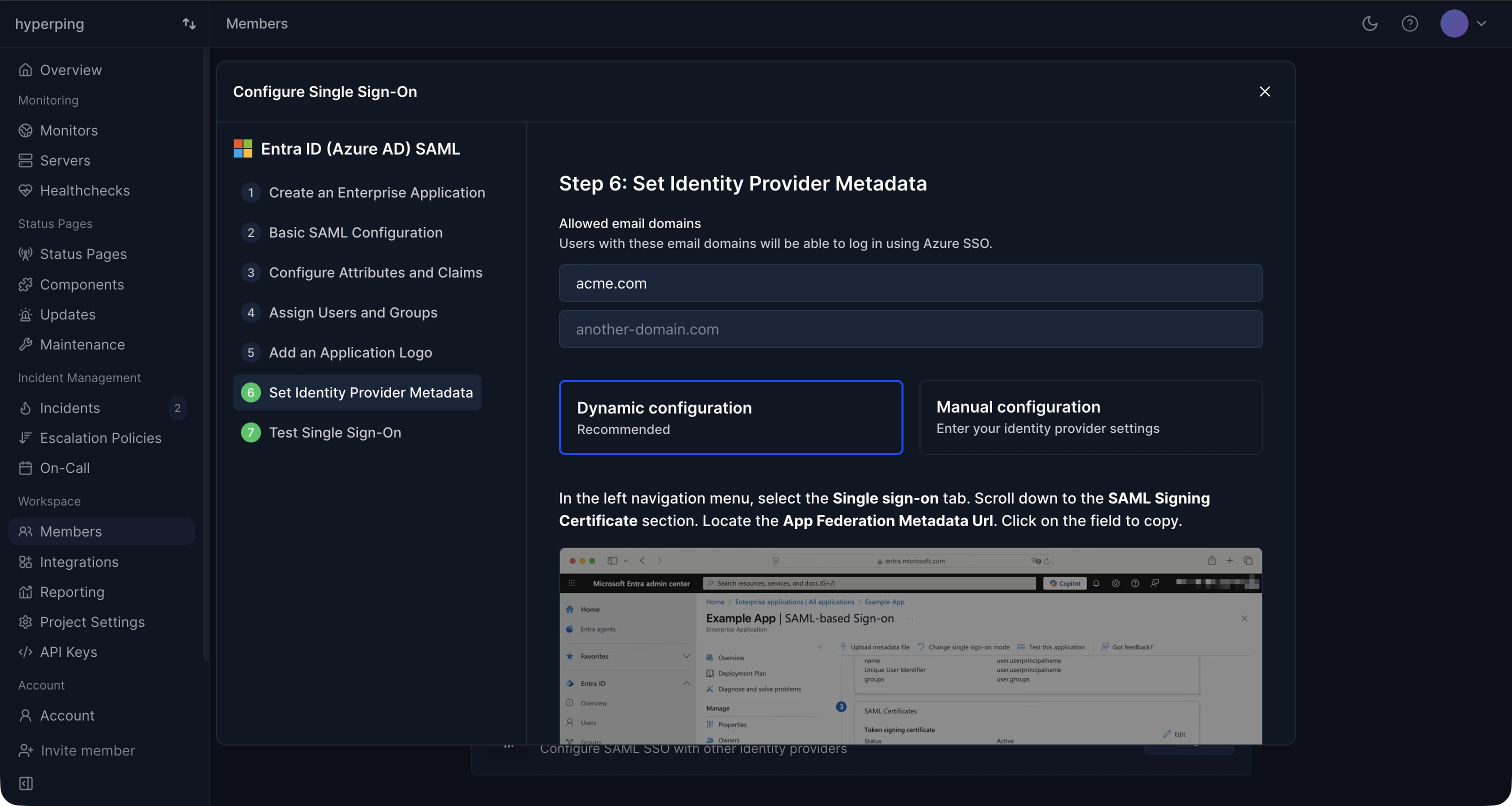Click the 'Entra ID (Azure AD) SAML' title

coord(360,148)
